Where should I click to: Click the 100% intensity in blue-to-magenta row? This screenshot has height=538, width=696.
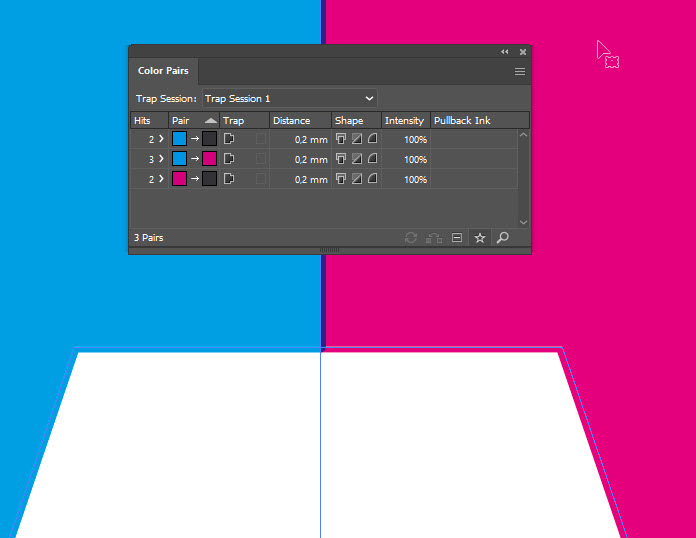tap(415, 160)
